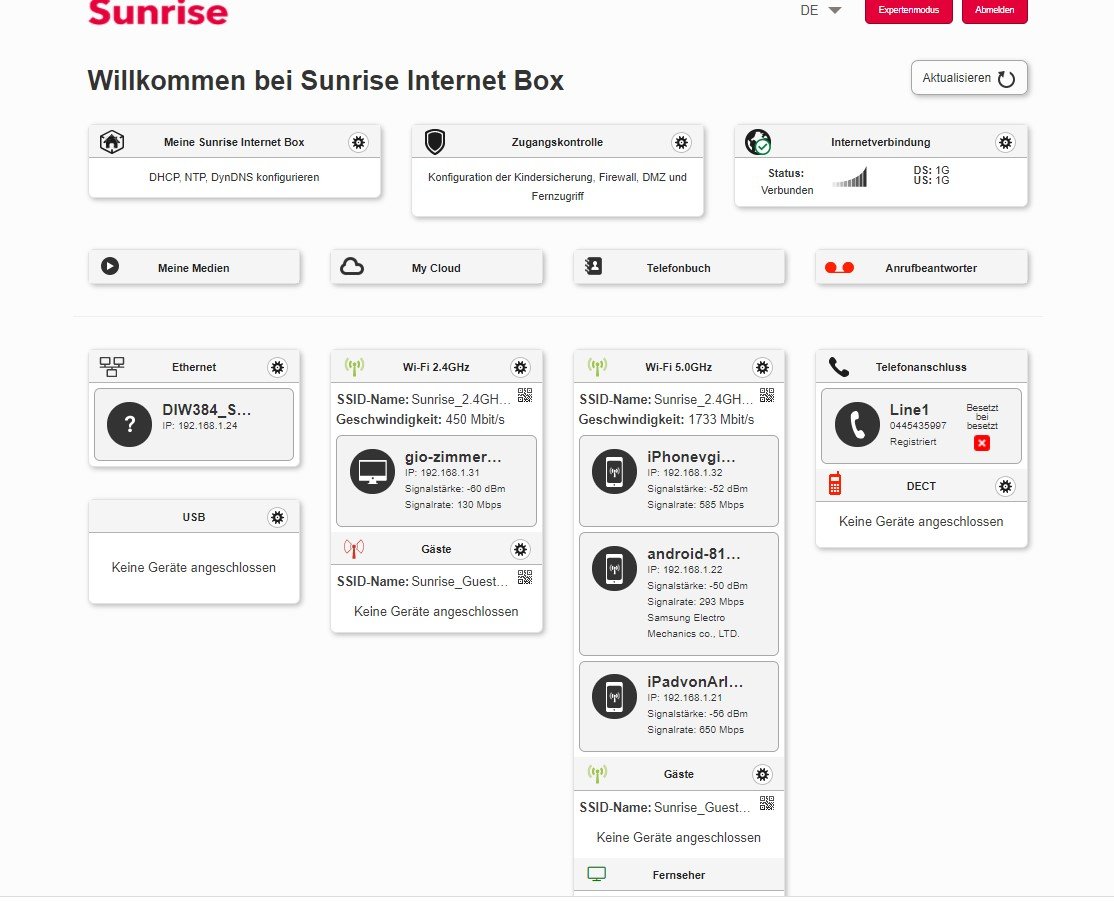The image size is (1114, 902).
Task: Open the 5.0GHz Gäste network settings gear
Action: coord(762,774)
